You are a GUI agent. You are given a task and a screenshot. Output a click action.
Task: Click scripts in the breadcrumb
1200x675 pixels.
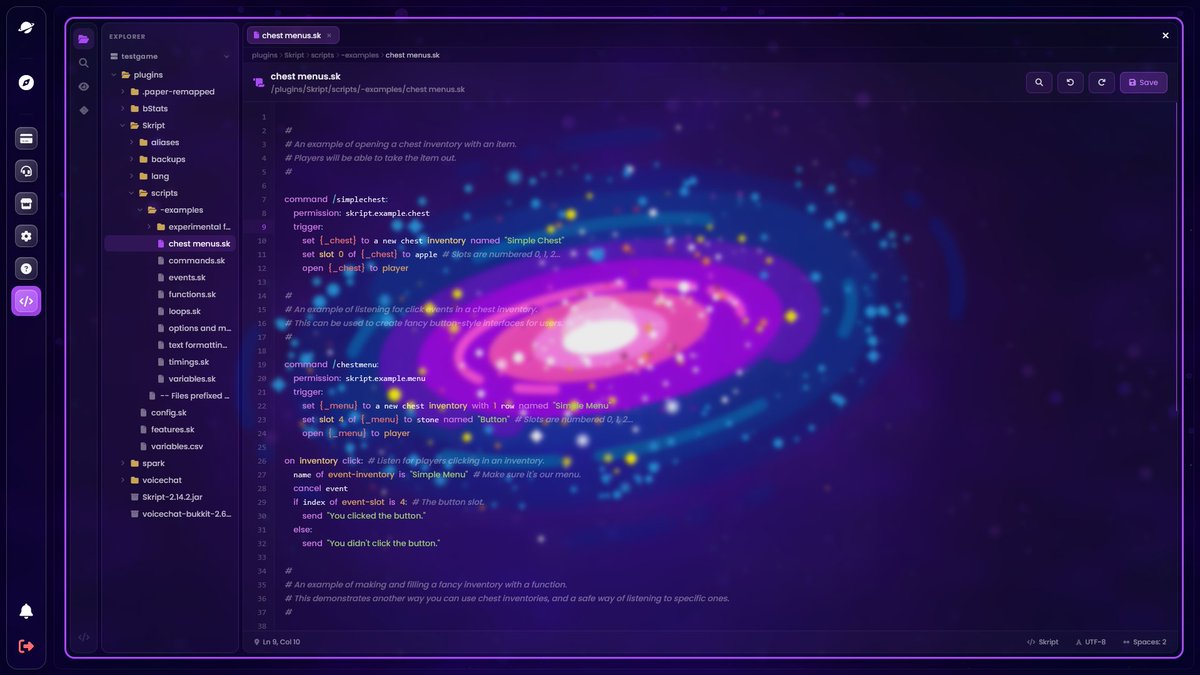click(x=322, y=55)
